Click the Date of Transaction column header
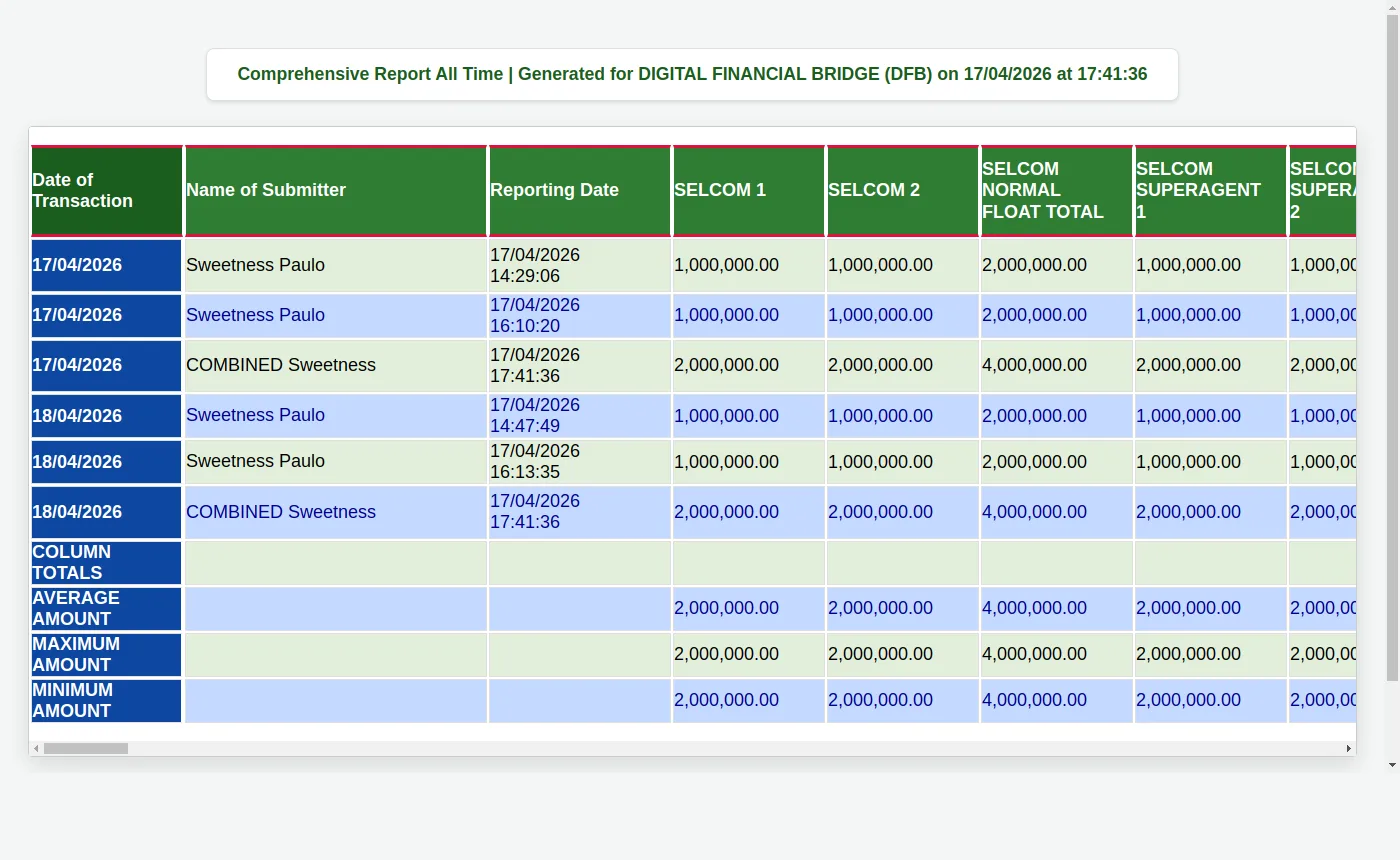 (x=107, y=190)
